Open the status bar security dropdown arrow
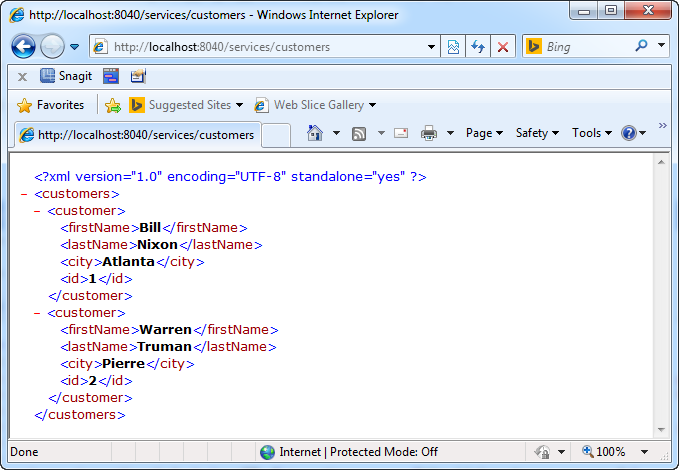The width and height of the screenshot is (679, 470). point(561,452)
